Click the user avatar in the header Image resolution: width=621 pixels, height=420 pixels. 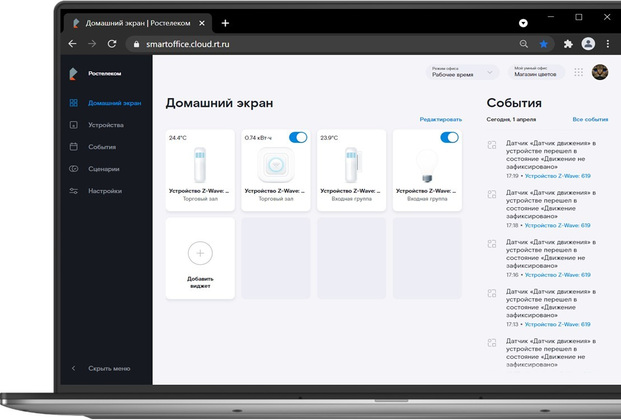click(600, 72)
